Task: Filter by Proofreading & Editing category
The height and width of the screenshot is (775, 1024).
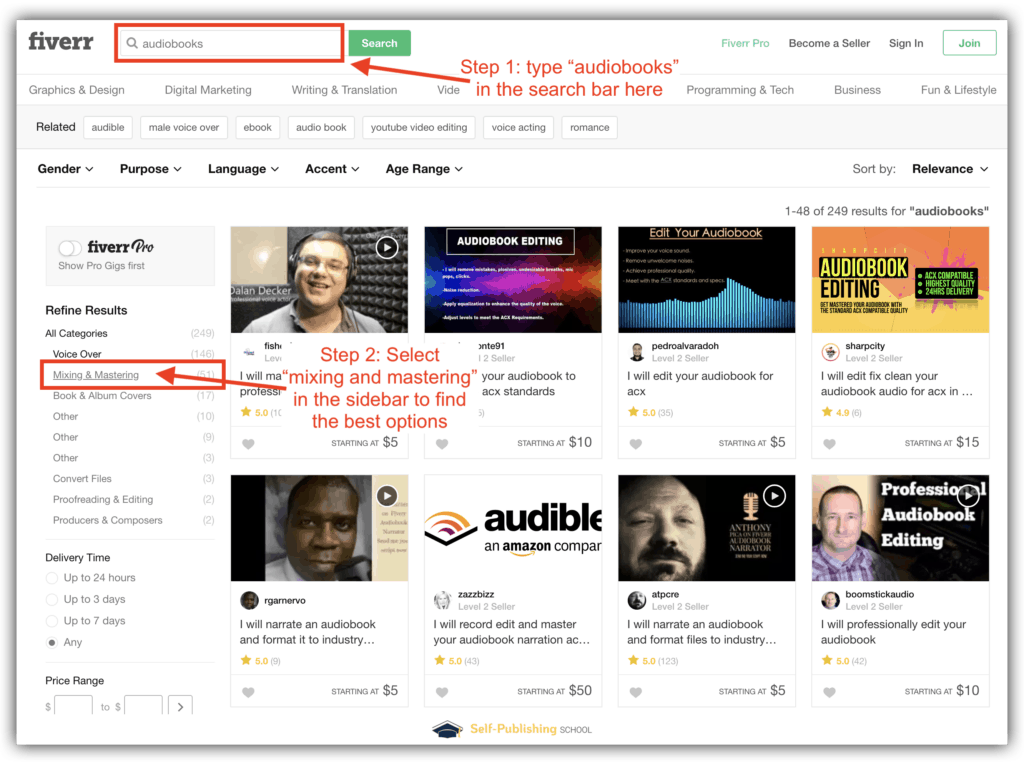Action: click(103, 499)
